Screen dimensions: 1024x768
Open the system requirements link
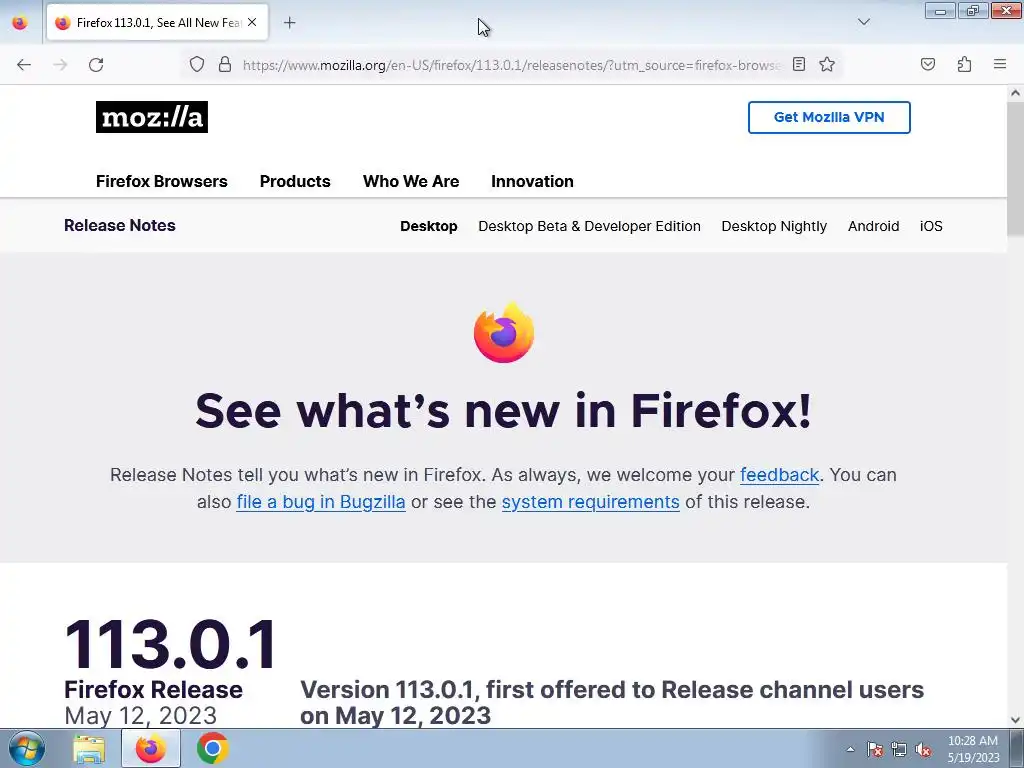tap(590, 502)
